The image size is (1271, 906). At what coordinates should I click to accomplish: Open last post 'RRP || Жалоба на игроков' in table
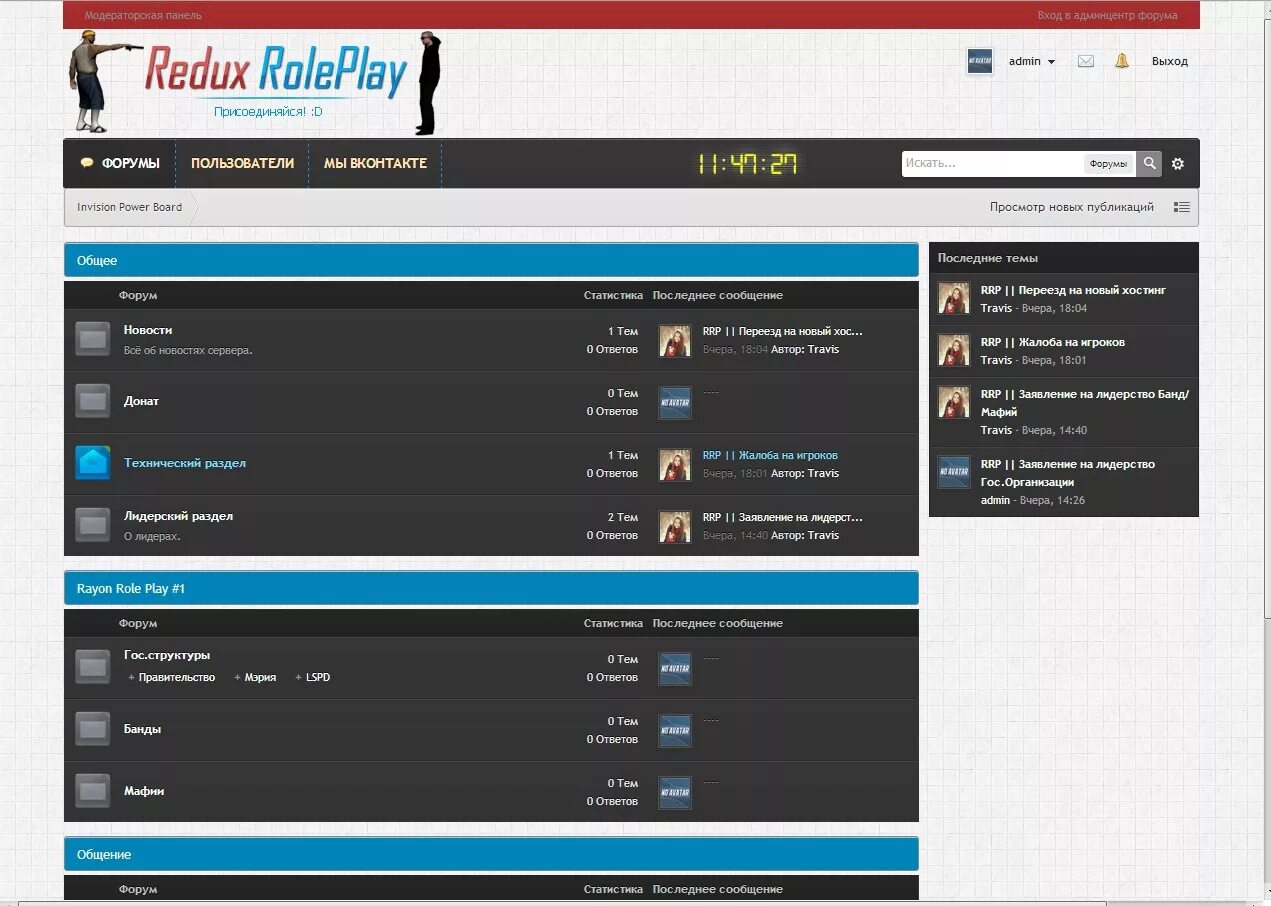click(770, 455)
